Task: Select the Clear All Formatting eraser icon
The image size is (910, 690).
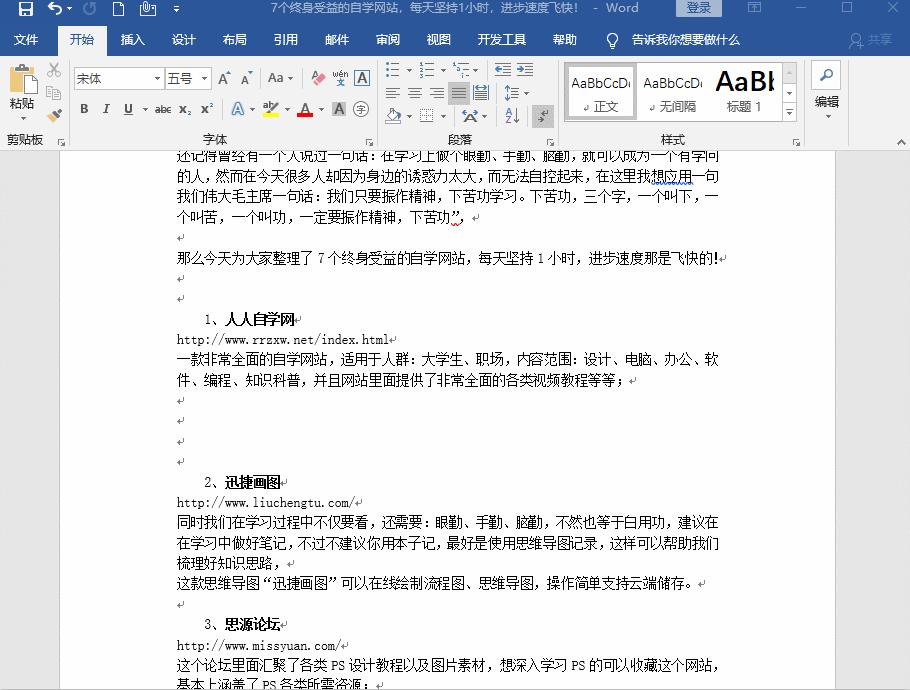Action: 317,78
